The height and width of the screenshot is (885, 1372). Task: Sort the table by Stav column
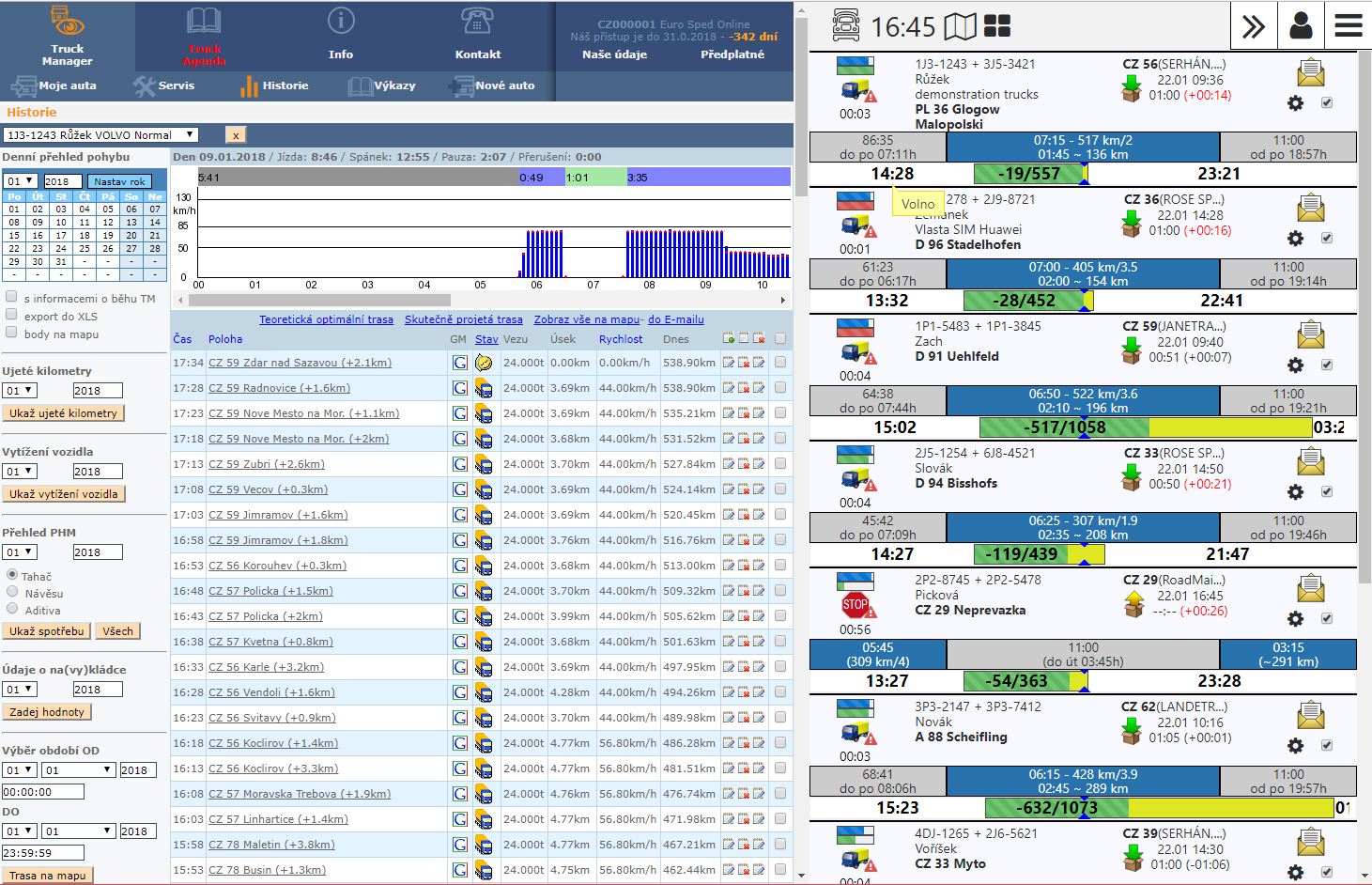point(486,339)
